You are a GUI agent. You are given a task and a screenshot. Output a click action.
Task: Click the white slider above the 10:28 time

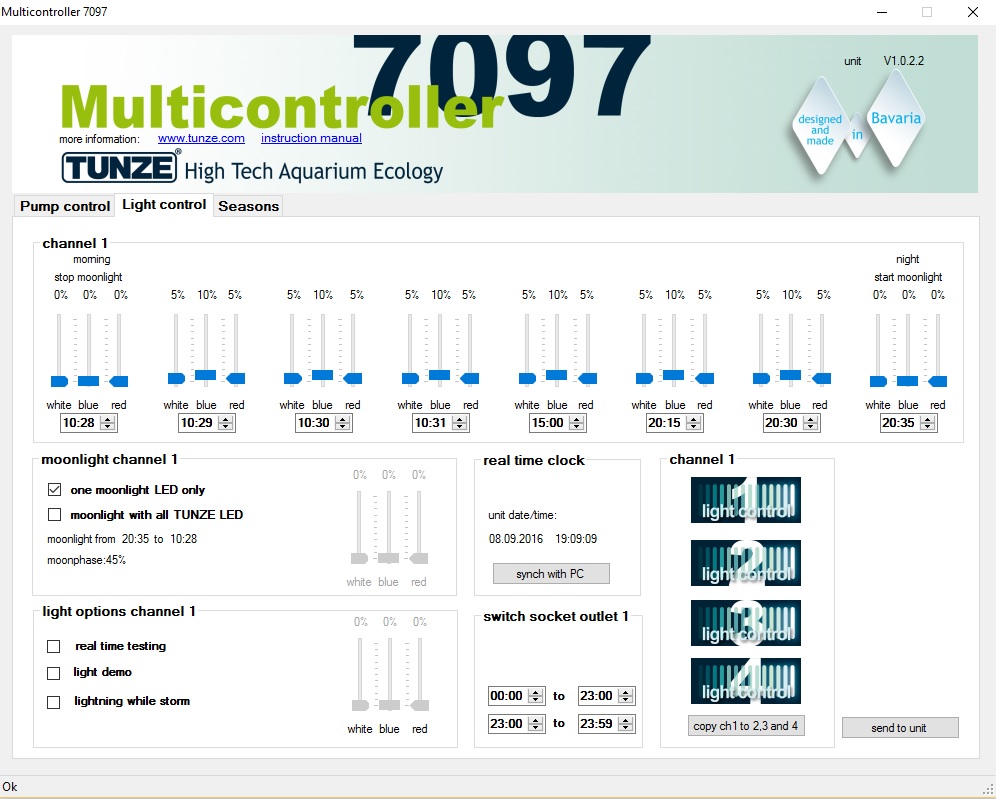[x=59, y=381]
